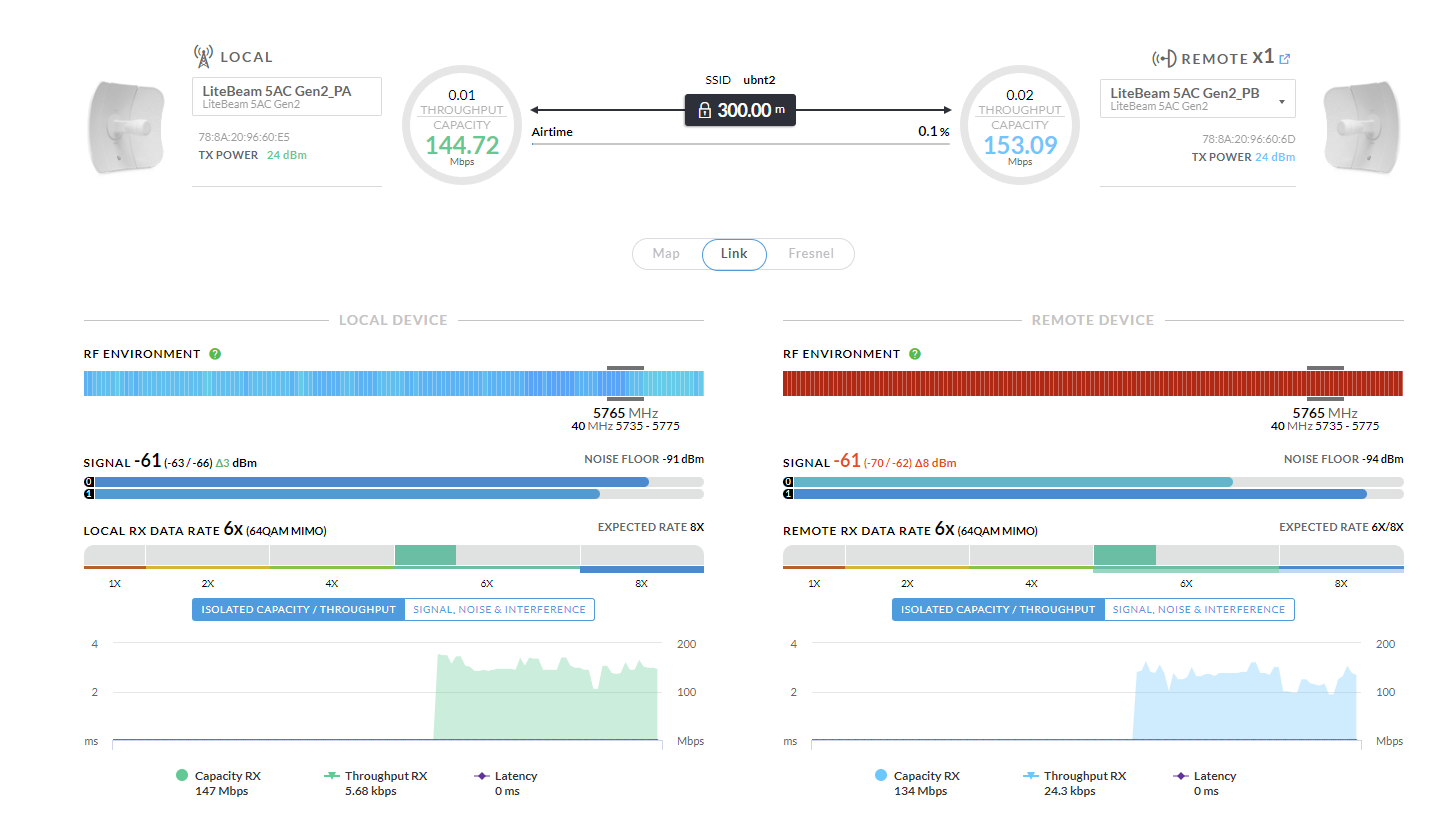This screenshot has height=816, width=1444.
Task: Click the local antenna tower icon
Action: tap(203, 56)
